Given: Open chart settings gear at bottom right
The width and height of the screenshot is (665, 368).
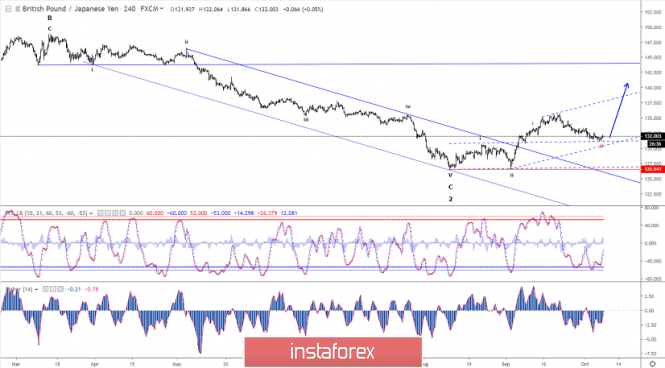Looking at the screenshot, I should (x=653, y=364).
